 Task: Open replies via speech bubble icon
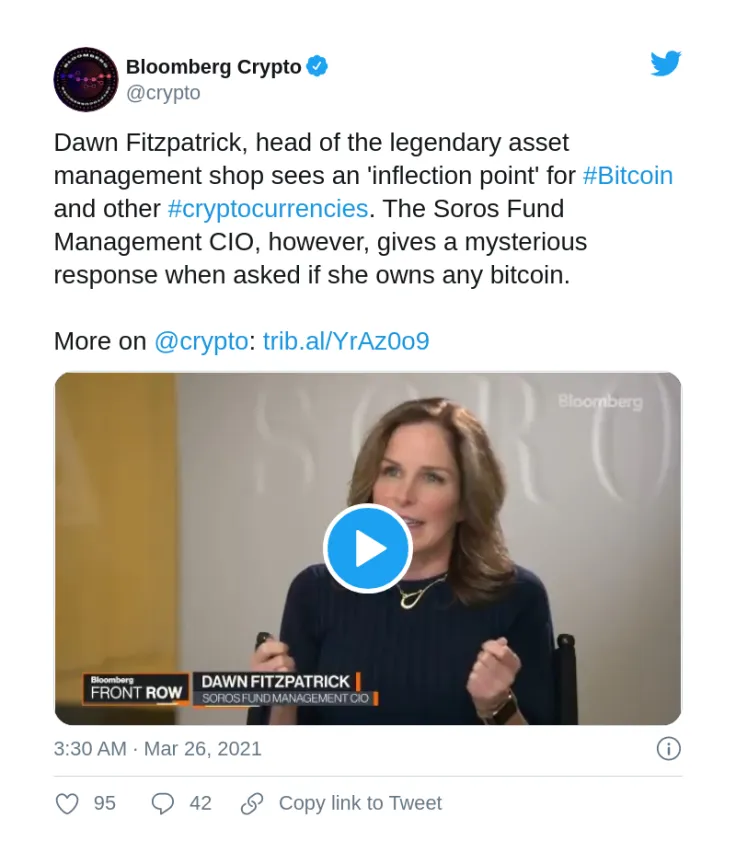[162, 803]
